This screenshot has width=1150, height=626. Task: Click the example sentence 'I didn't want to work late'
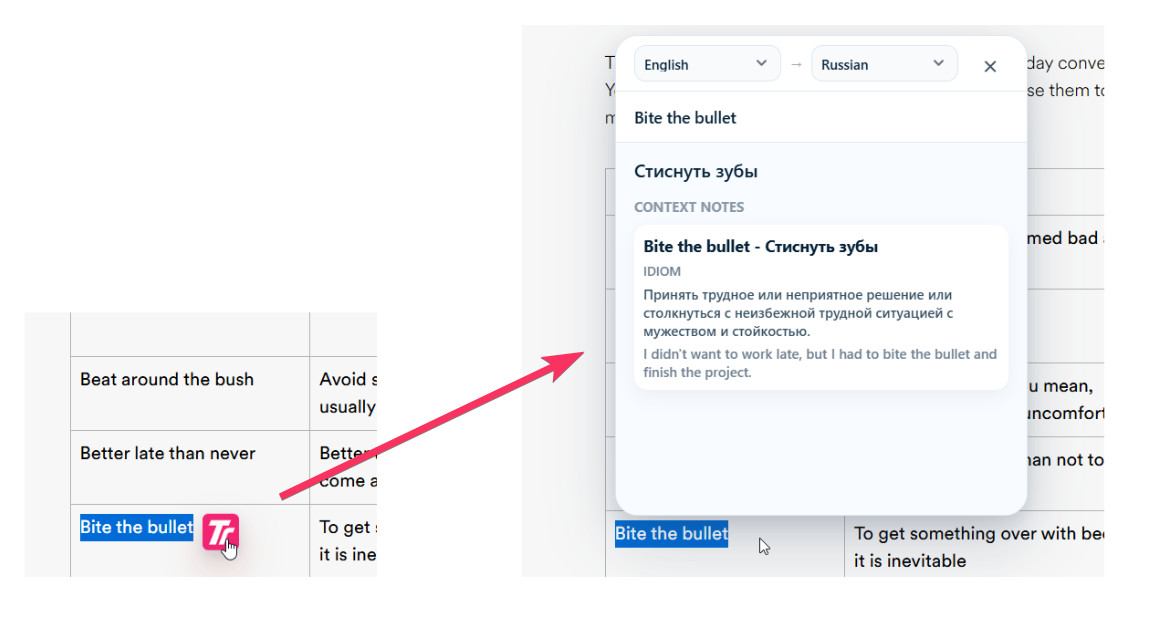coord(820,363)
